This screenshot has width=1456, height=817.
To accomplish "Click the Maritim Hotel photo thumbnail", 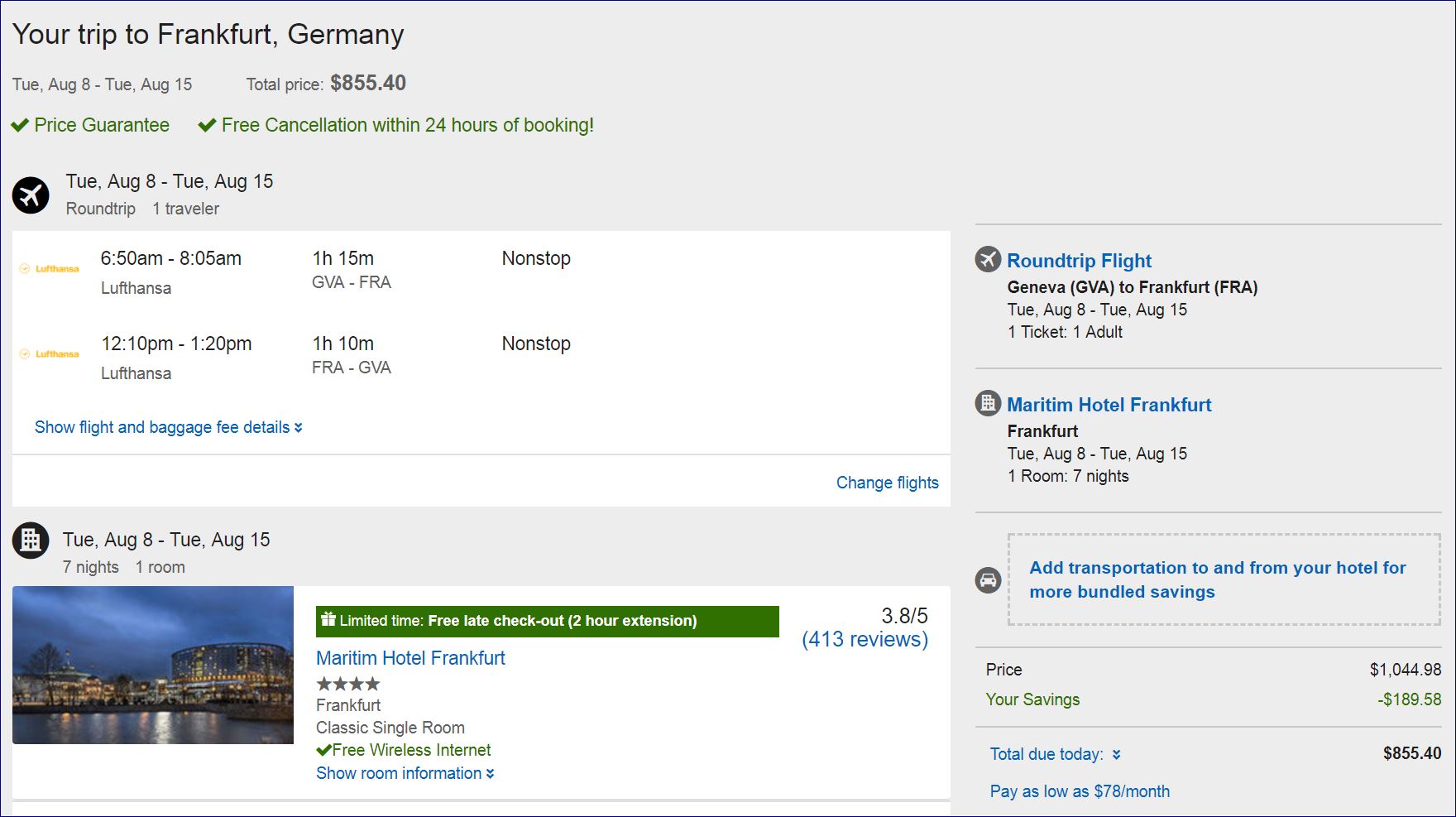I will point(153,665).
